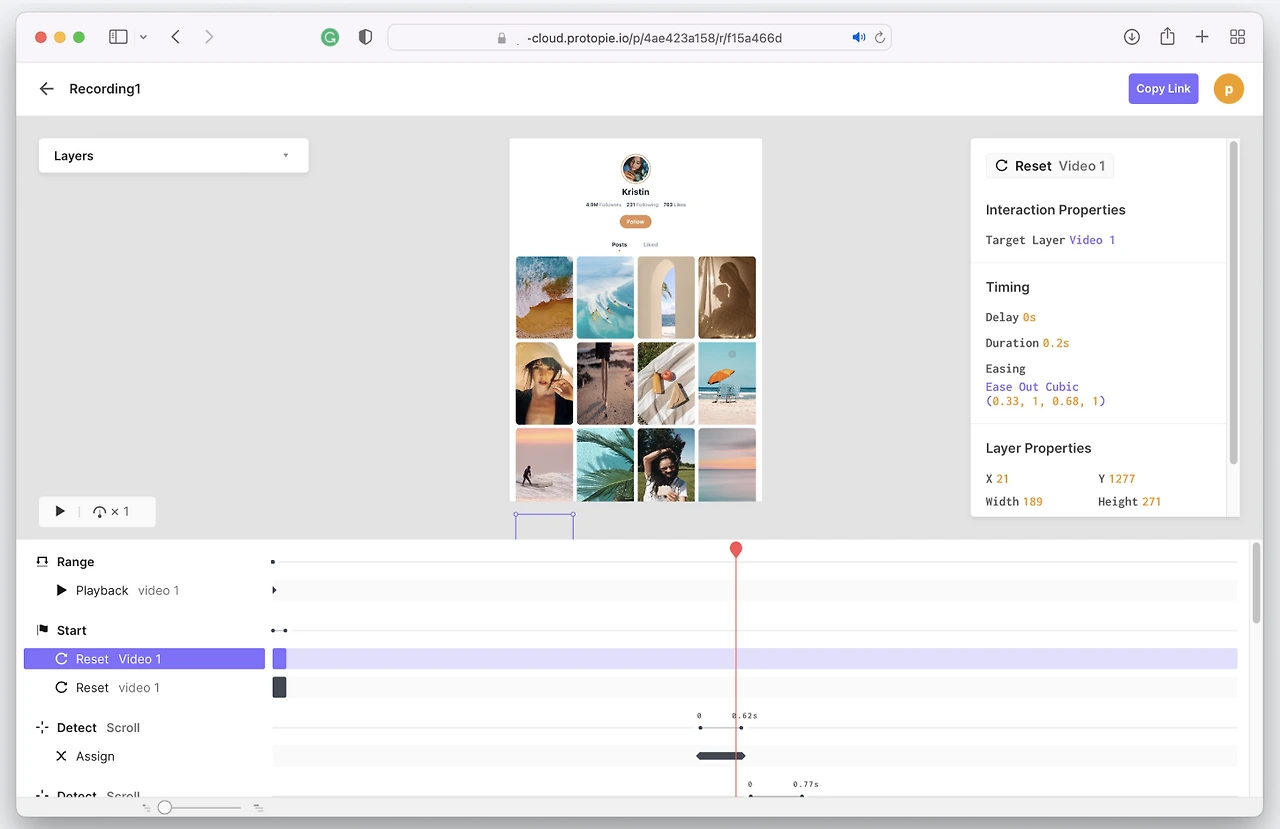Image resolution: width=1280 pixels, height=829 pixels.
Task: Select the Assign clip bar on the timeline
Action: tap(721, 756)
